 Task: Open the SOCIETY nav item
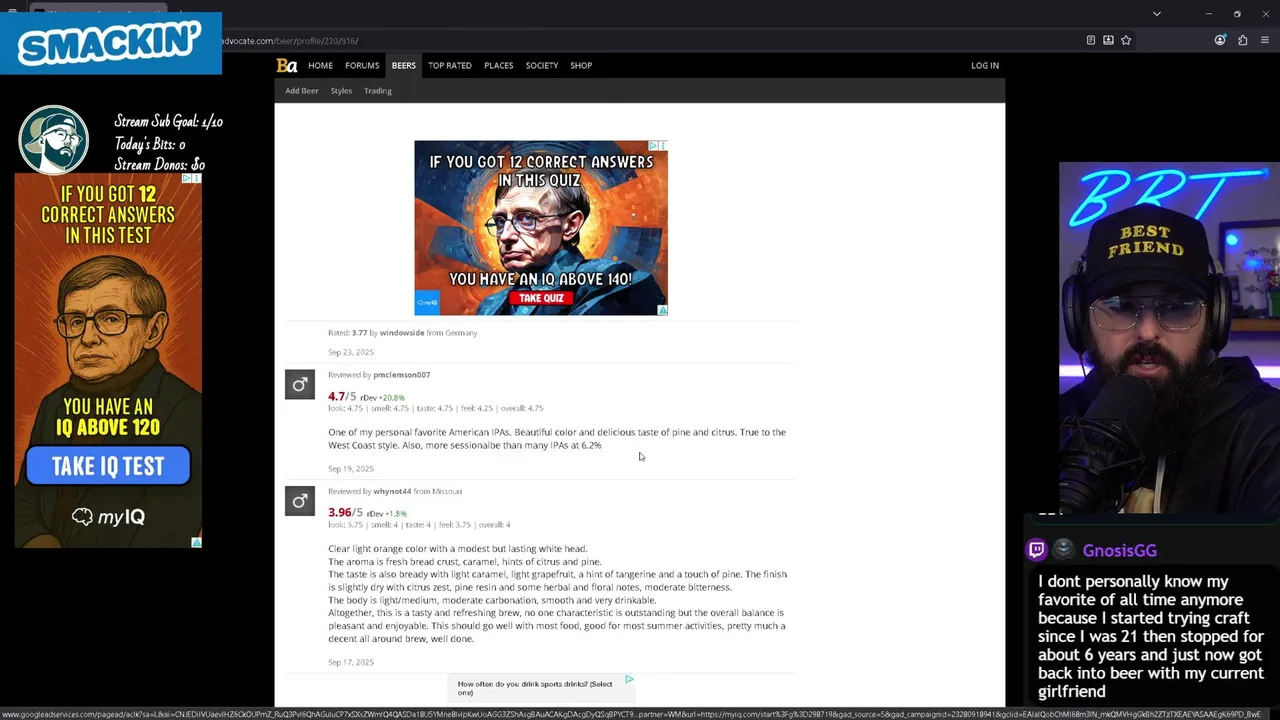[542, 66]
